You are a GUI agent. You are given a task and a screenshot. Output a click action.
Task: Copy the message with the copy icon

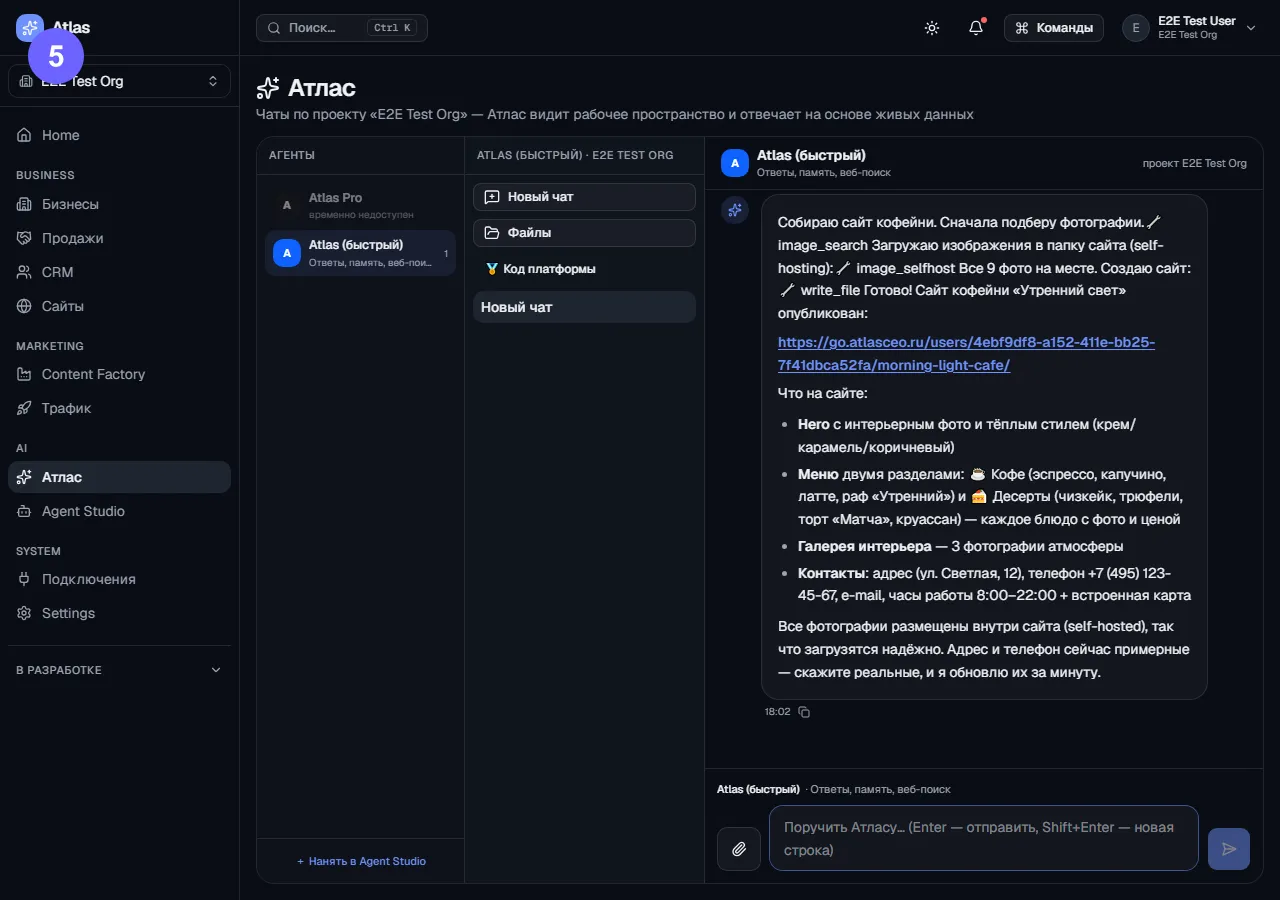804,712
